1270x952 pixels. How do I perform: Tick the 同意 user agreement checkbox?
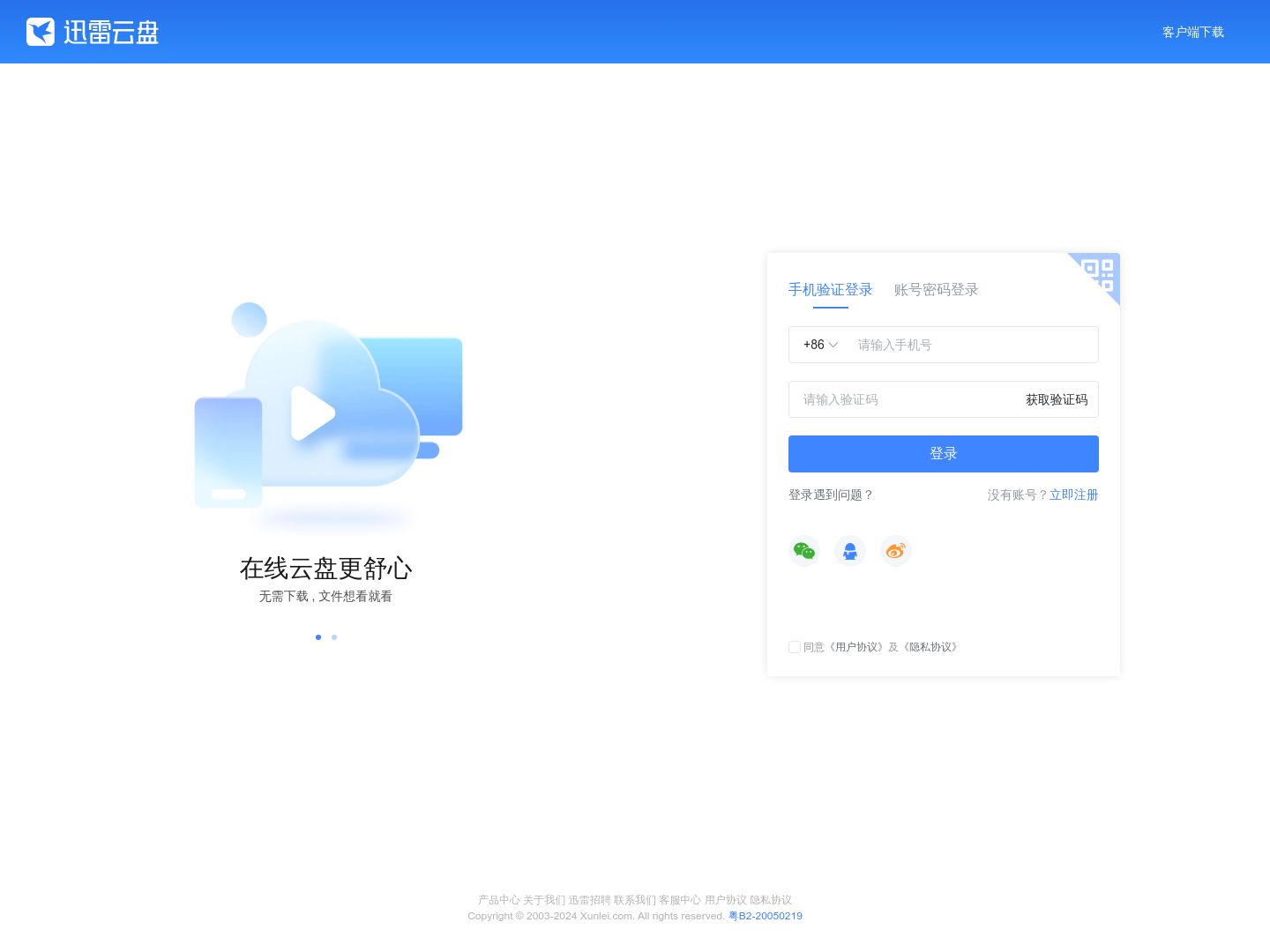(795, 647)
